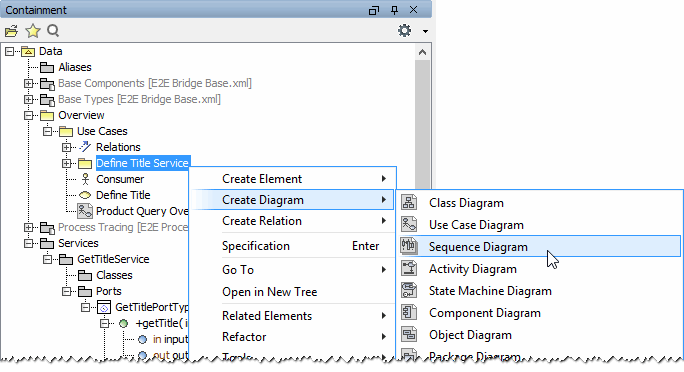Viewport: 684px width, 372px height.
Task: Expand the Relations tree node
Action: (66, 147)
